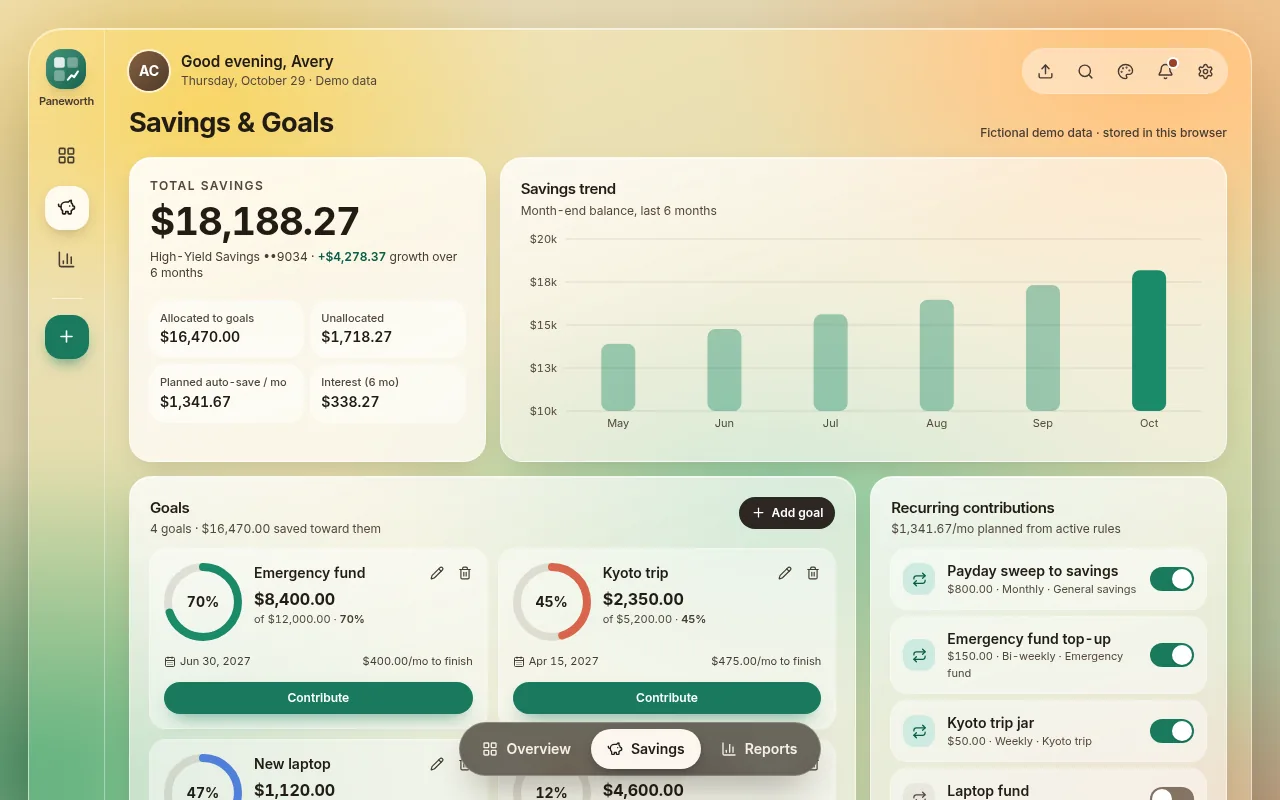Delete the Emergency fund goal trash icon
This screenshot has width=1280, height=800.
point(465,573)
